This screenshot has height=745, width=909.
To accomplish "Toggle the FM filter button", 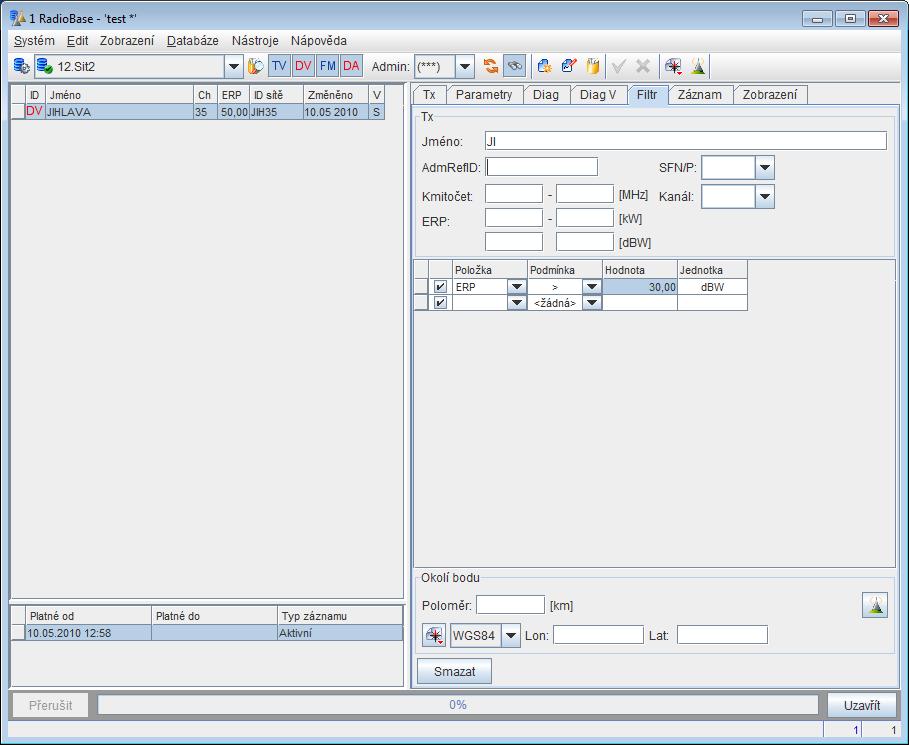I will 328,66.
